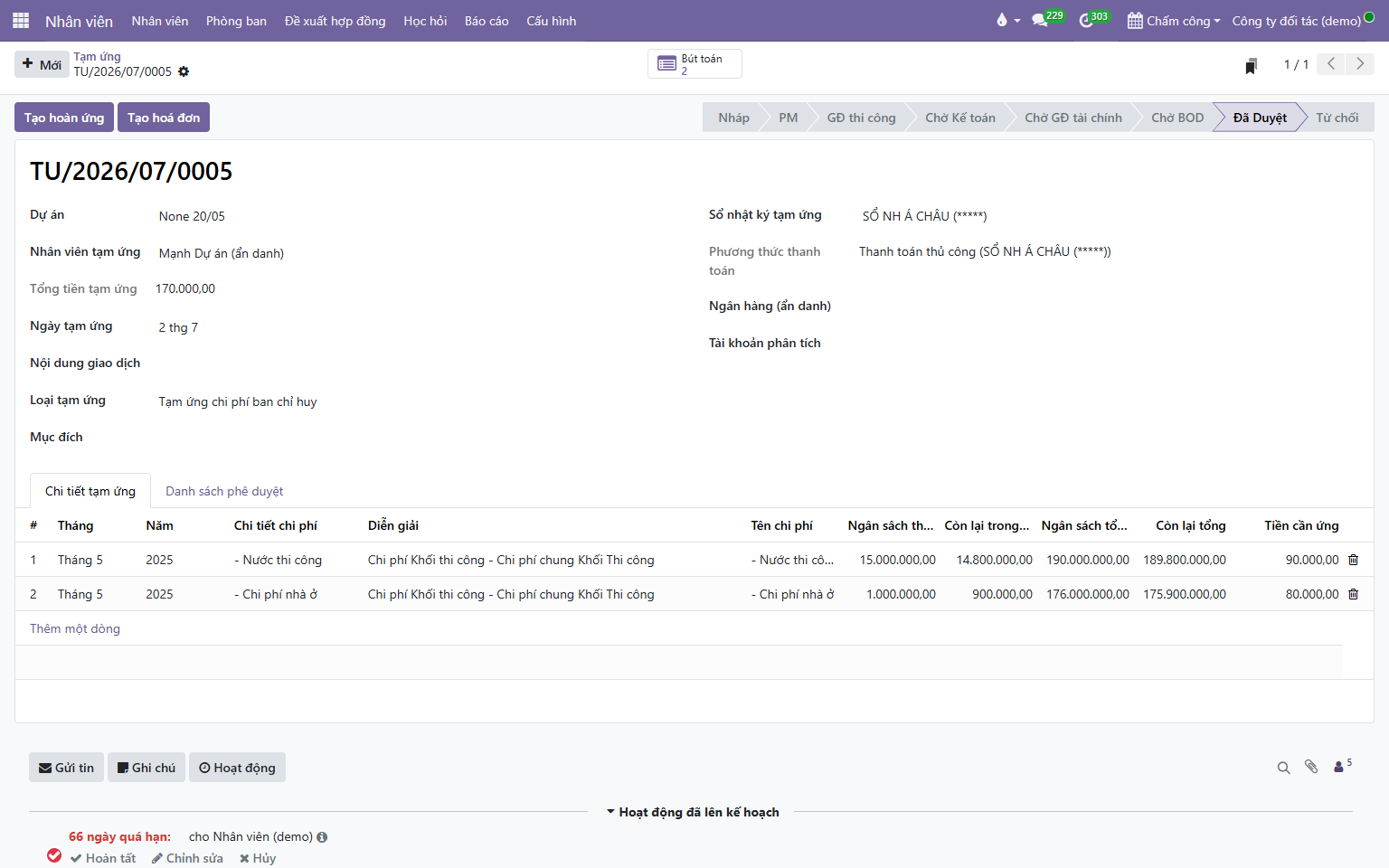Select the Từ chối status stage
The width and height of the screenshot is (1389, 868).
pyautogui.click(x=1337, y=118)
